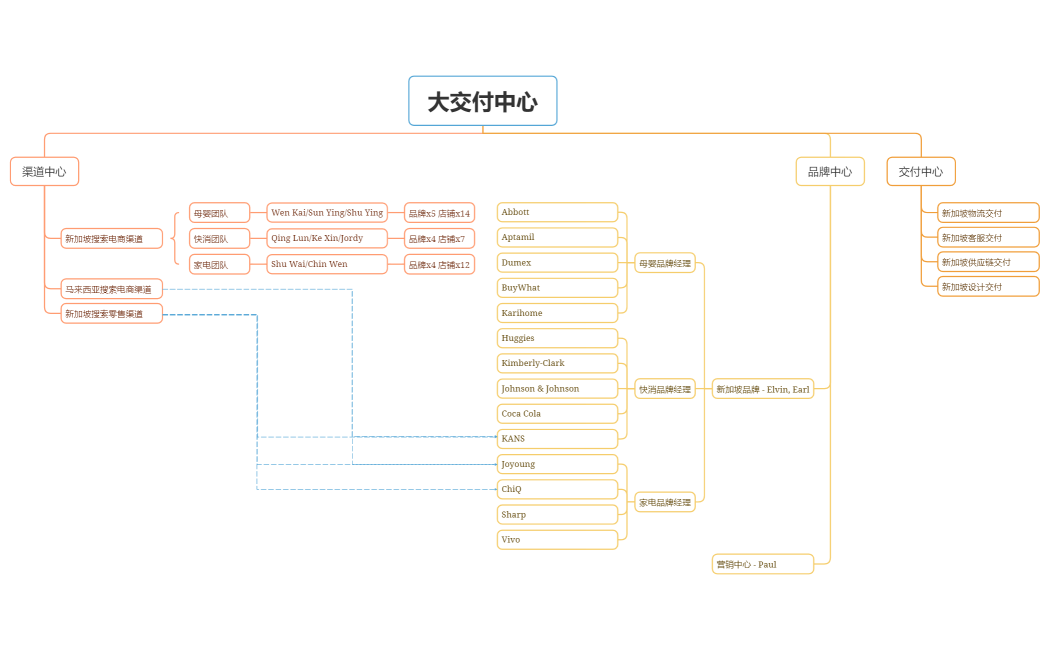Select the 交付中心 node

point(920,171)
